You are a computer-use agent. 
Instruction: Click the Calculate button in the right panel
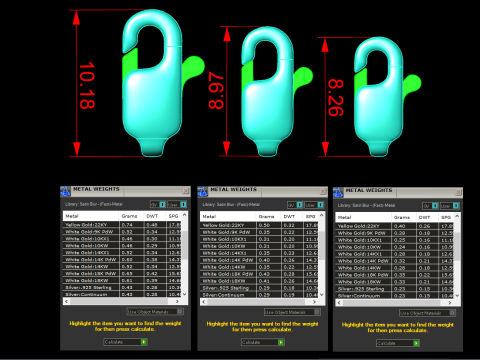click(x=398, y=343)
